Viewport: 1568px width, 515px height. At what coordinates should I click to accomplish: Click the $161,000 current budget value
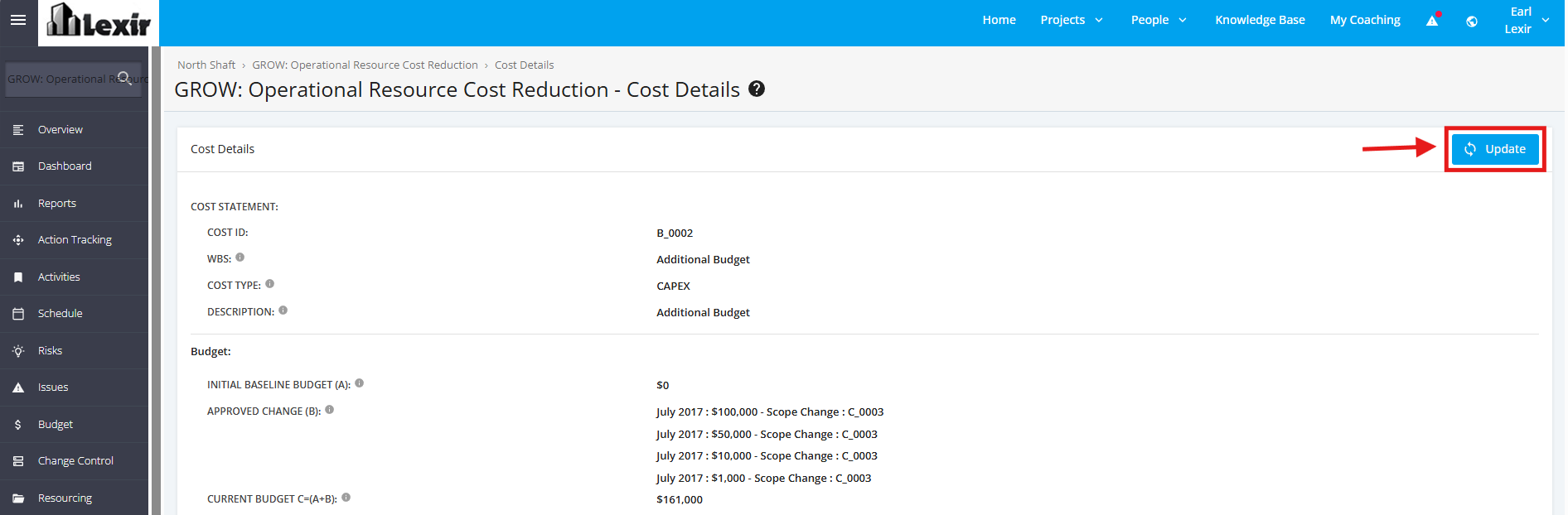pos(680,499)
